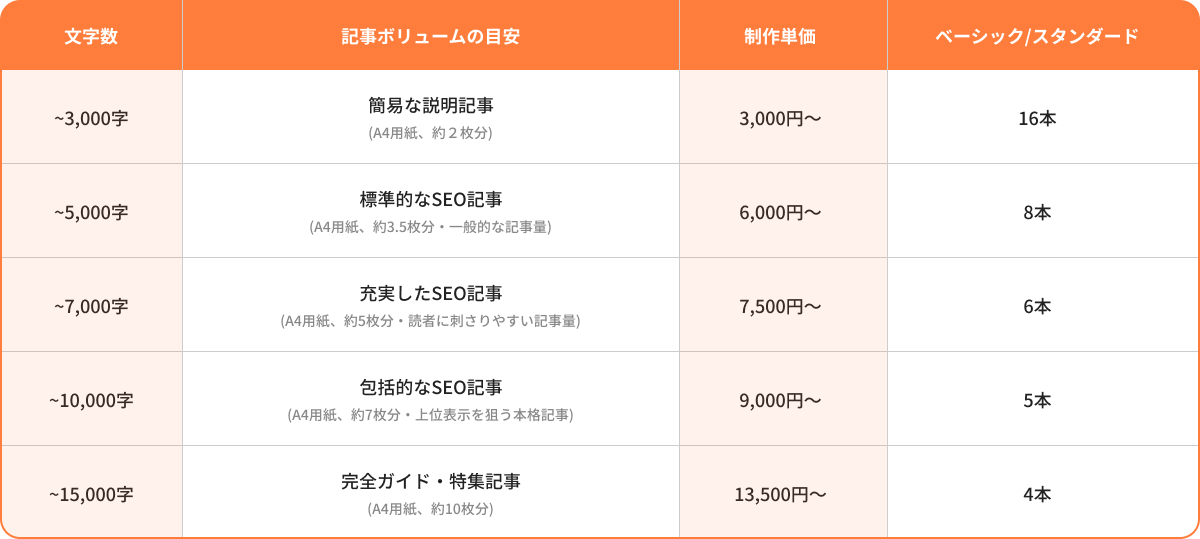Click the 簡易な説明記事 title text
Viewport: 1200px width, 539px height.
(x=430, y=105)
